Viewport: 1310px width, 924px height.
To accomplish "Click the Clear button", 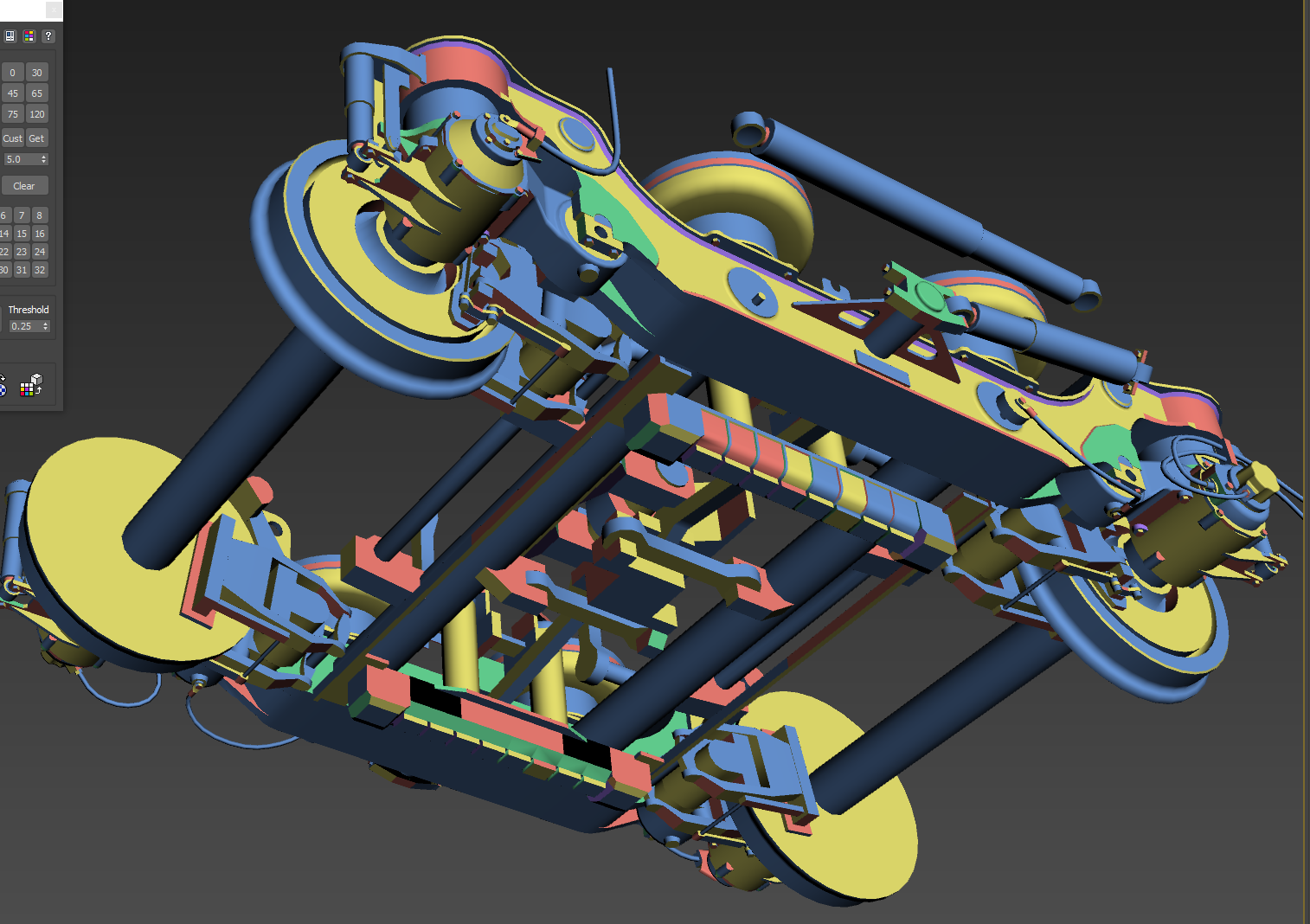I will coord(24,186).
